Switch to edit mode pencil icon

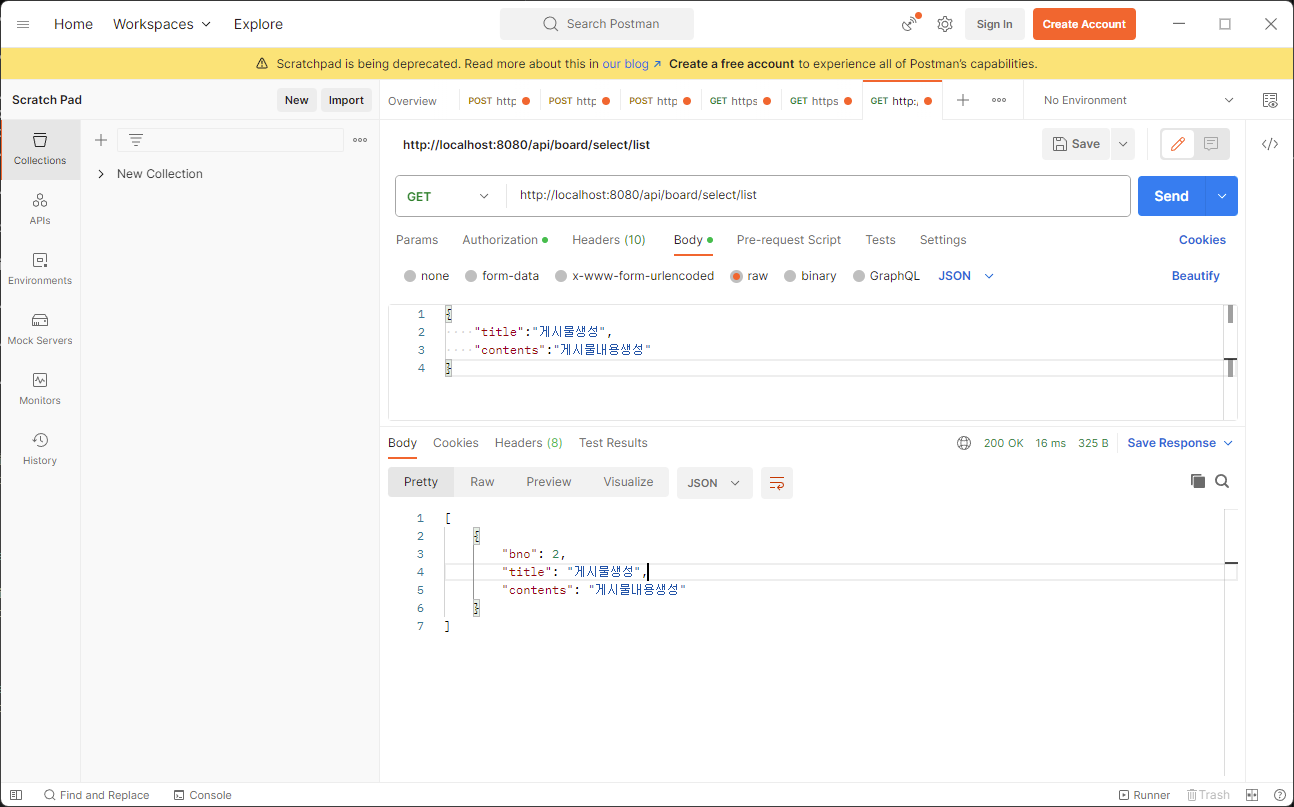(x=1178, y=144)
